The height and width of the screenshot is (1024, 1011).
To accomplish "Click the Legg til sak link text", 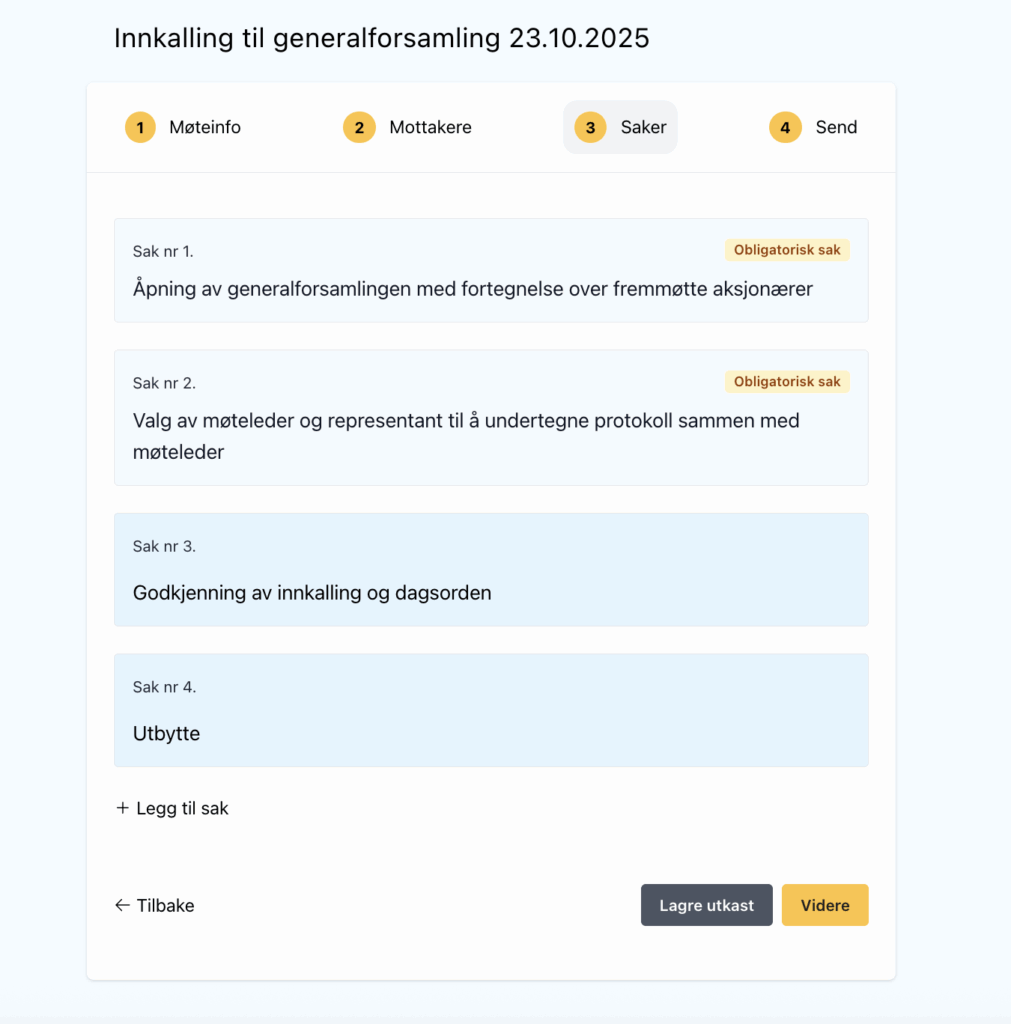I will pyautogui.click(x=182, y=808).
